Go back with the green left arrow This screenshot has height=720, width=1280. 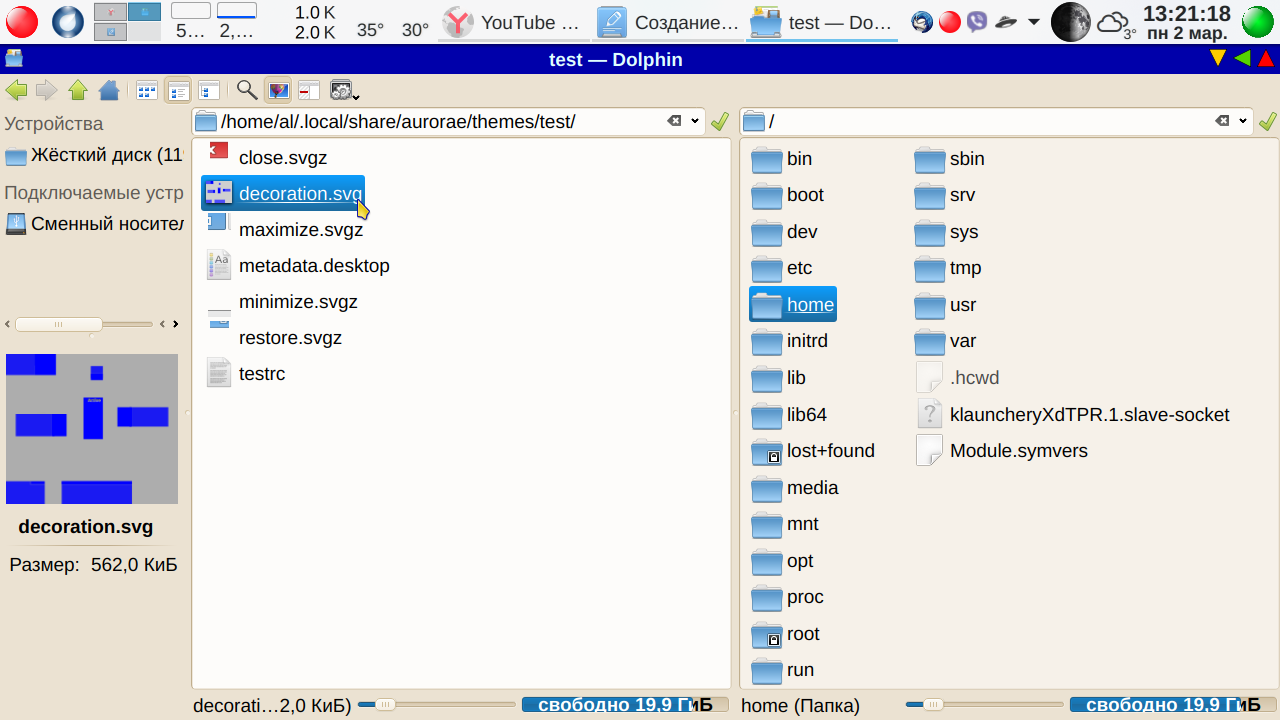pyautogui.click(x=16, y=91)
